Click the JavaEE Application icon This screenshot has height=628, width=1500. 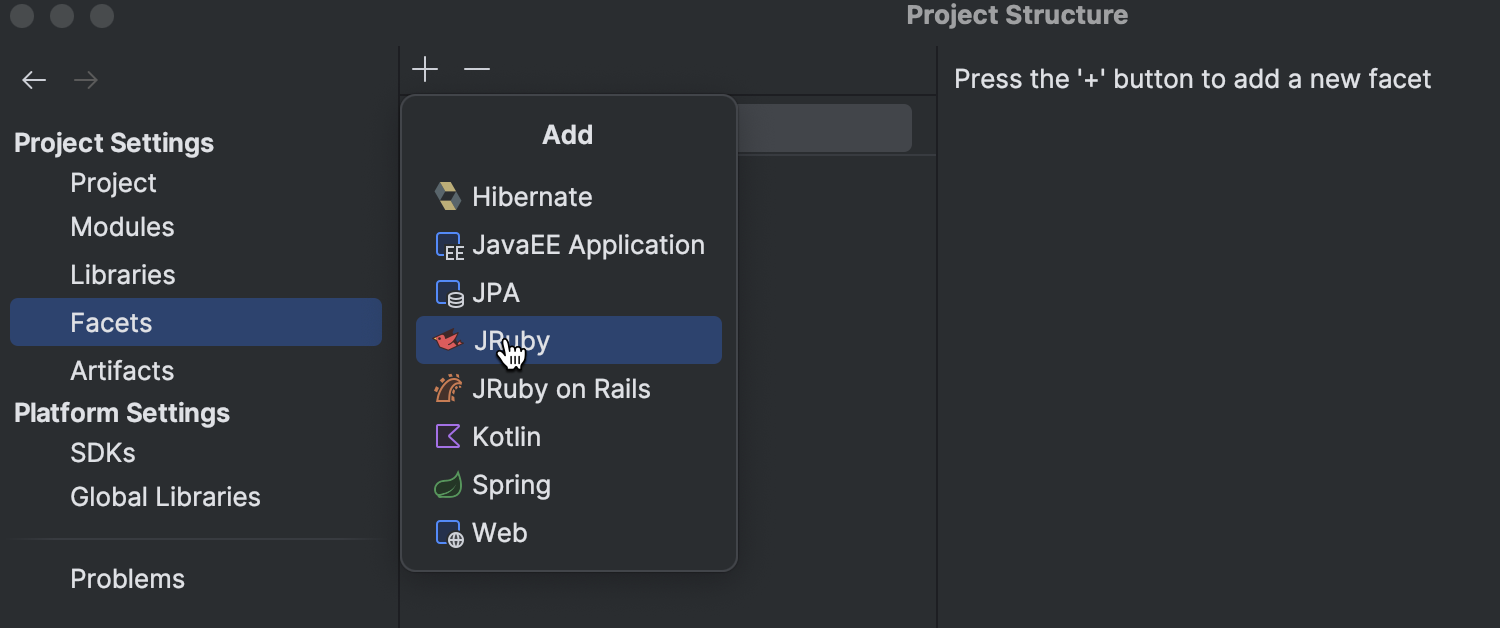click(x=449, y=244)
